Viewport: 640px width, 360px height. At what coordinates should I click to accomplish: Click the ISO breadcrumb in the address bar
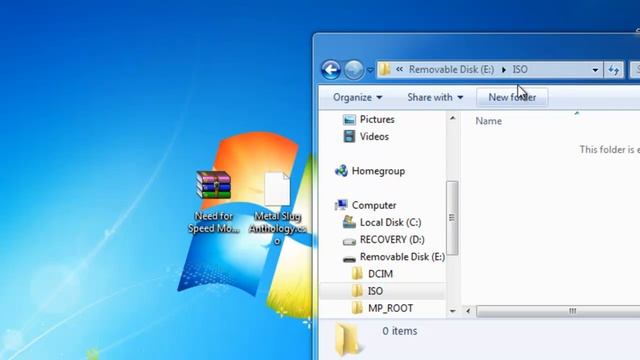coord(520,69)
